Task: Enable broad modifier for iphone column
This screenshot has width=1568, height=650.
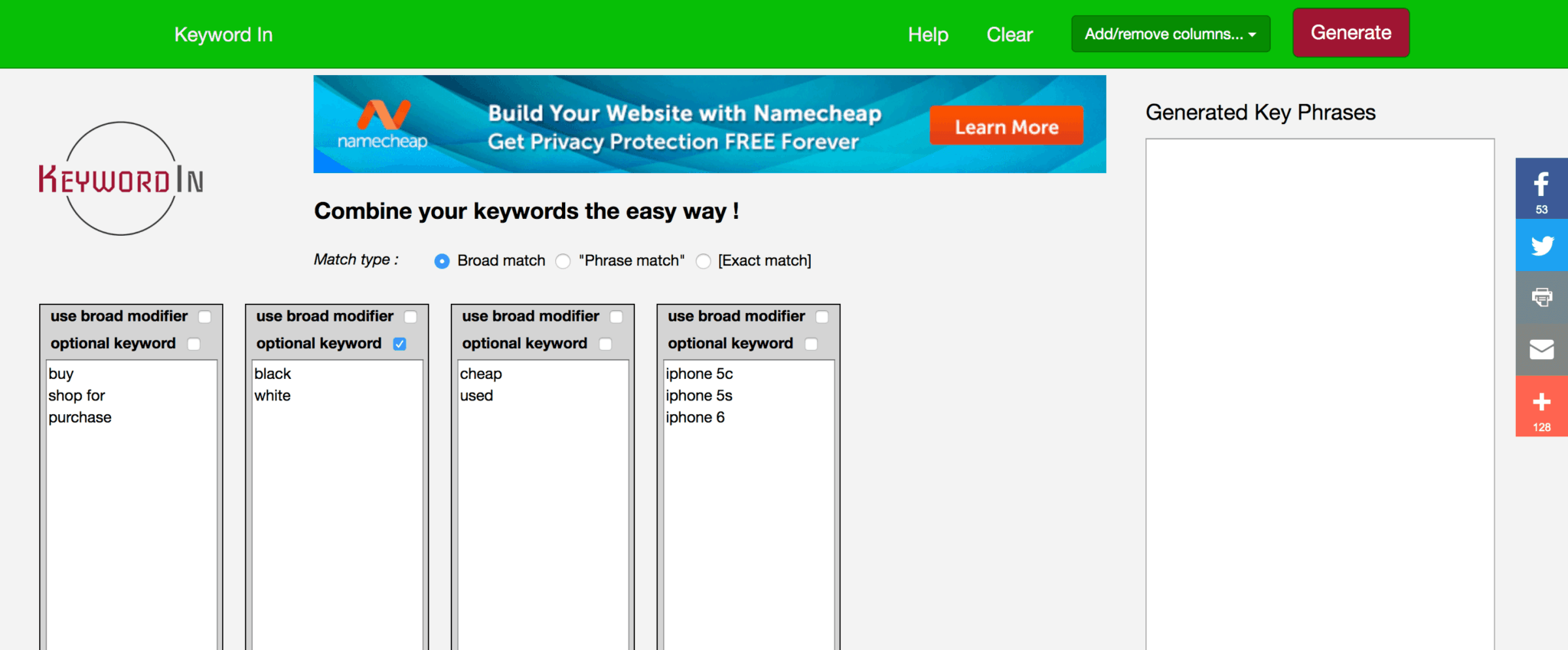Action: point(822,317)
